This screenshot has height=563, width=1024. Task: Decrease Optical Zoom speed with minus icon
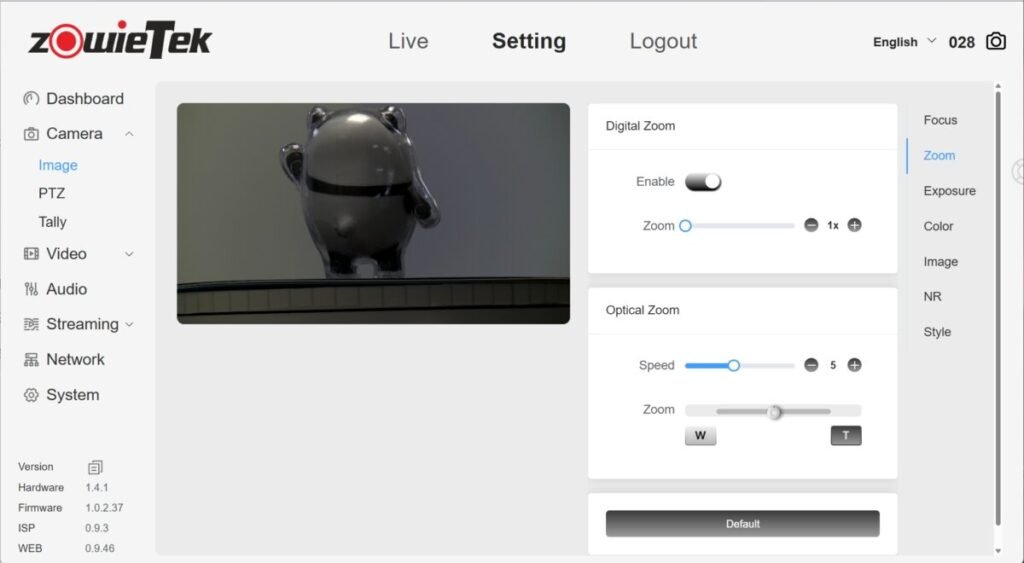pos(811,365)
